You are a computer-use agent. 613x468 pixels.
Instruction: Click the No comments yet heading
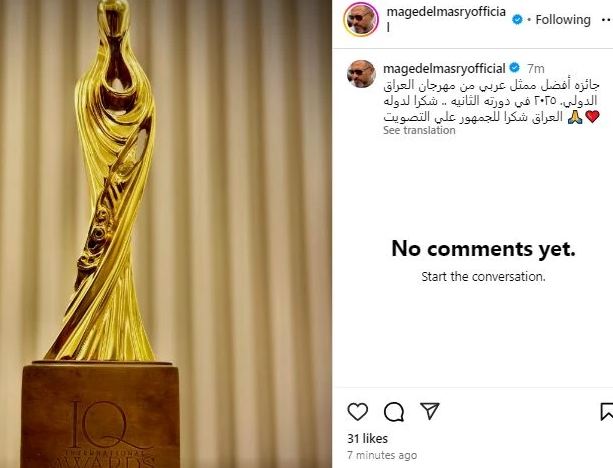483,249
